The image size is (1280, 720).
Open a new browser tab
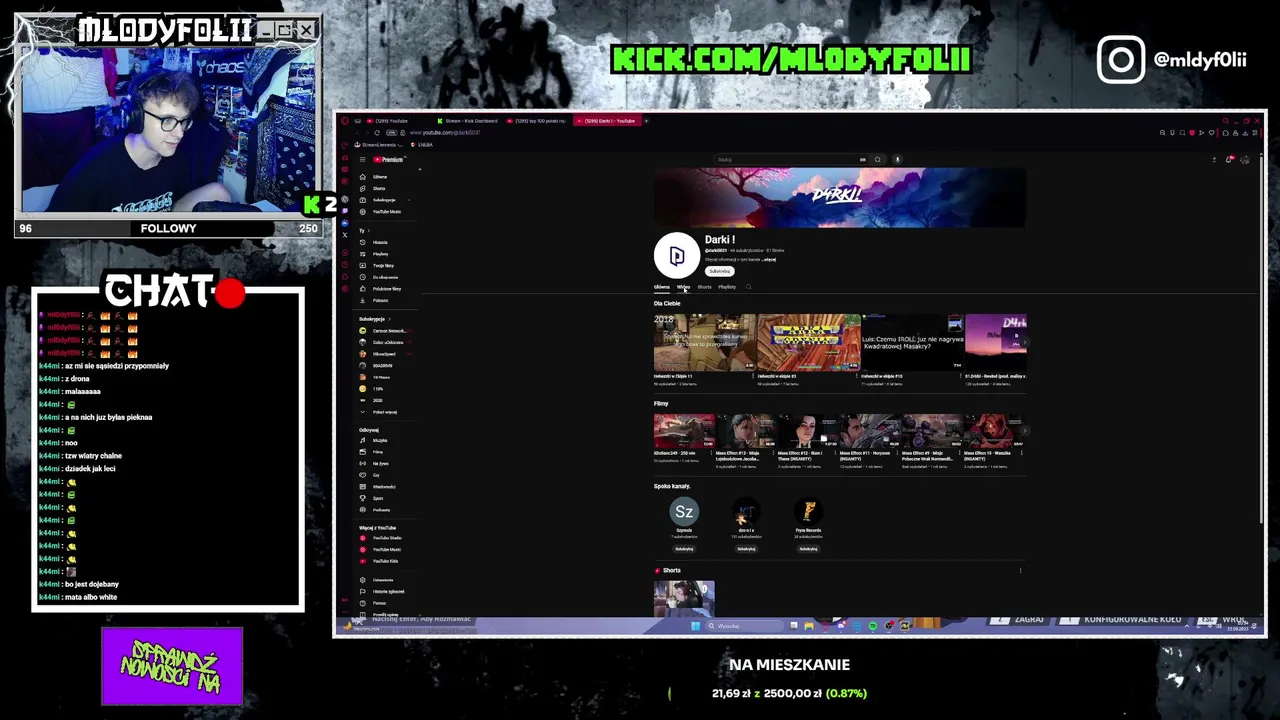point(646,121)
